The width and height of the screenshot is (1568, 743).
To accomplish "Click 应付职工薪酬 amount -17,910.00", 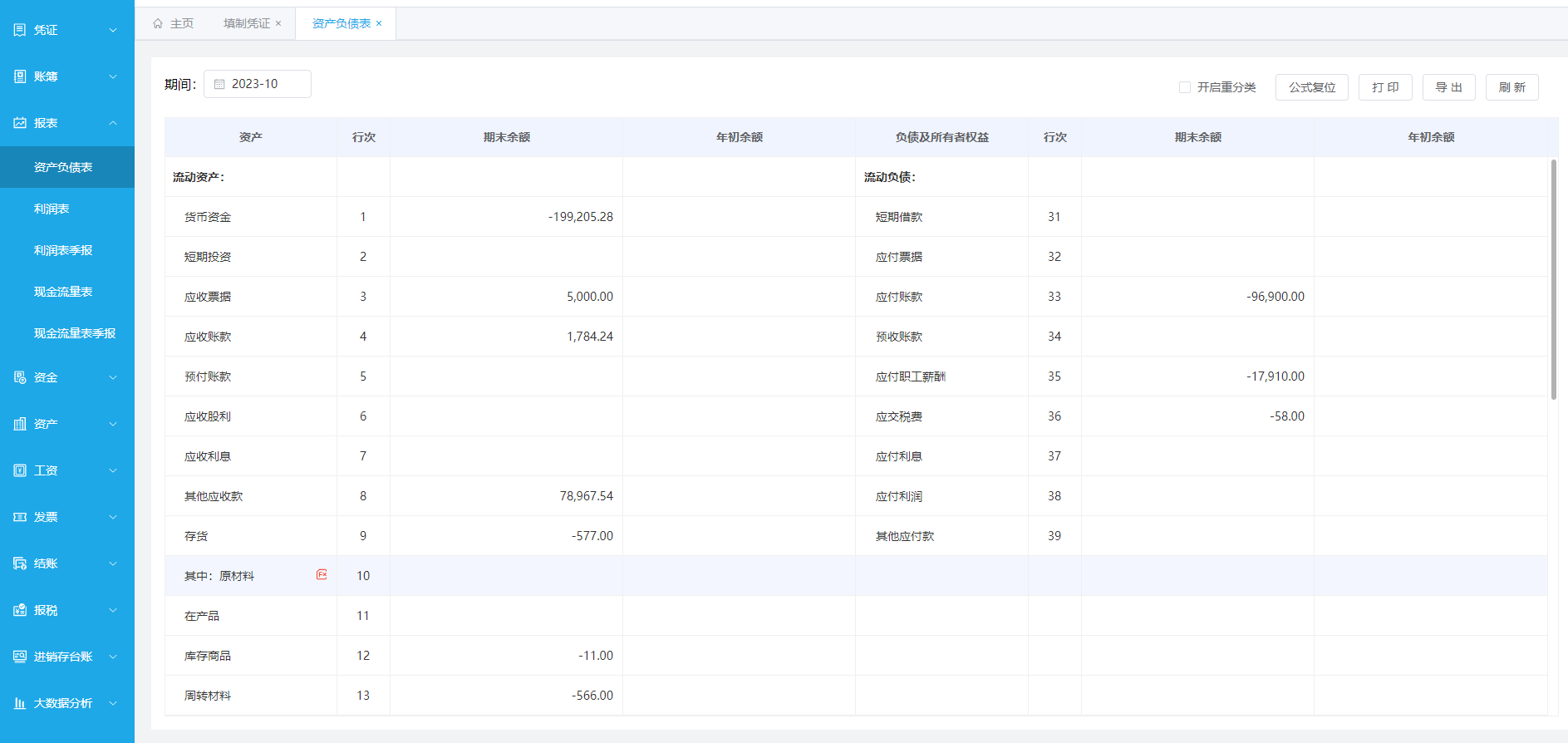I will [x=1276, y=376].
